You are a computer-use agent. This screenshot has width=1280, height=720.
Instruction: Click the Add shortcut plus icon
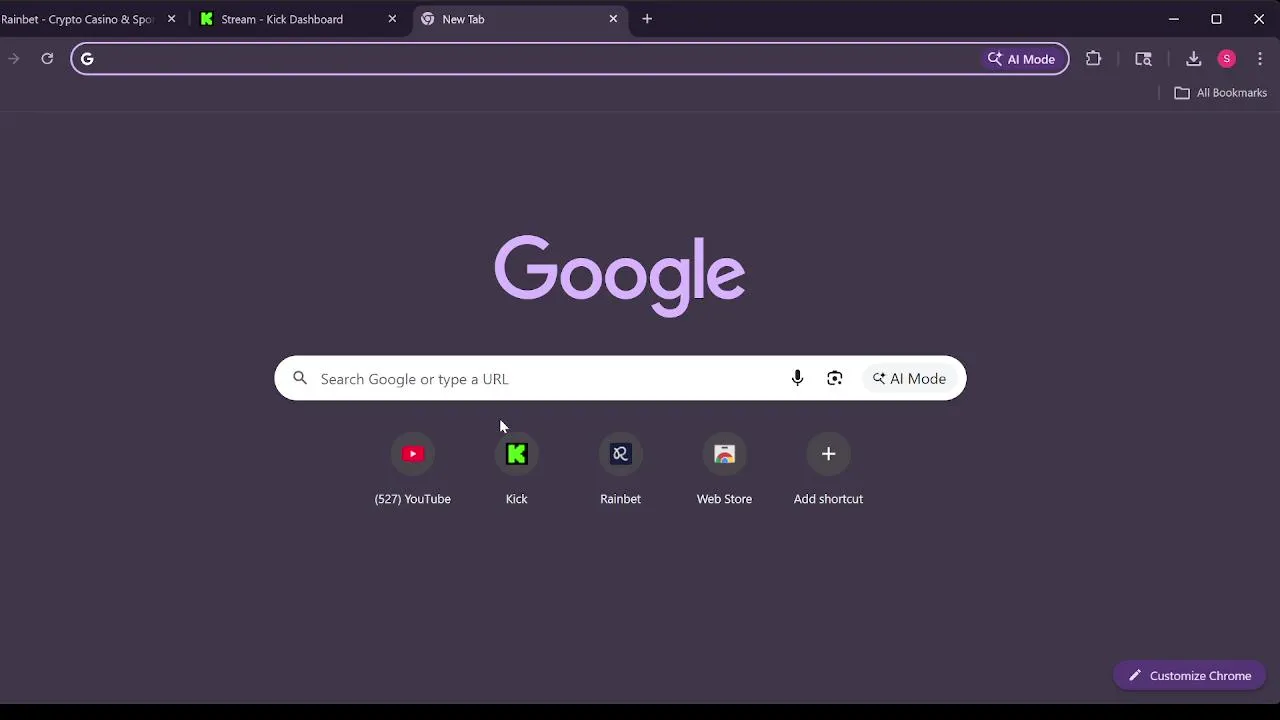point(828,454)
